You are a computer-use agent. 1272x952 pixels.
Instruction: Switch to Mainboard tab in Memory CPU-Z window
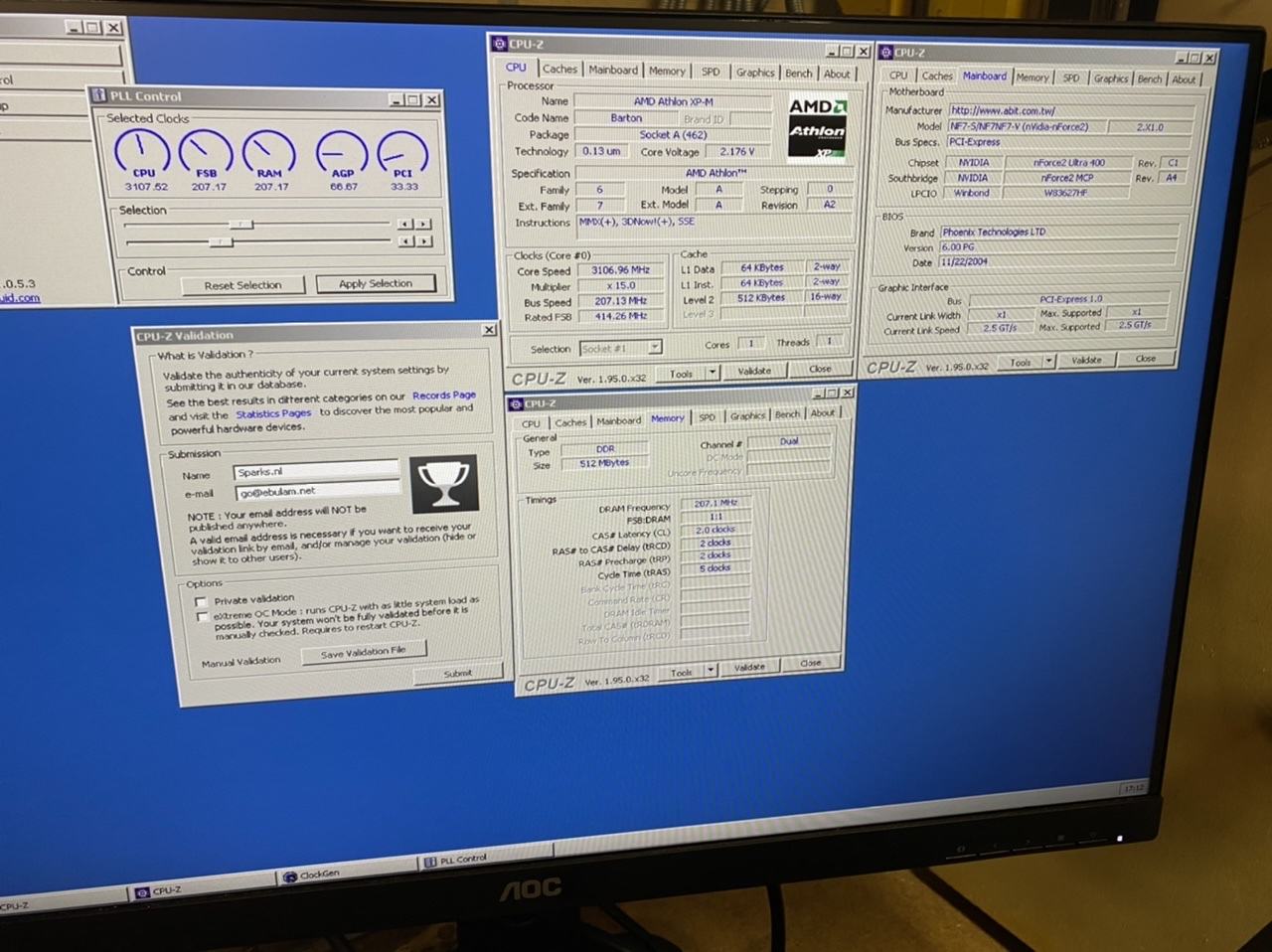coord(618,420)
